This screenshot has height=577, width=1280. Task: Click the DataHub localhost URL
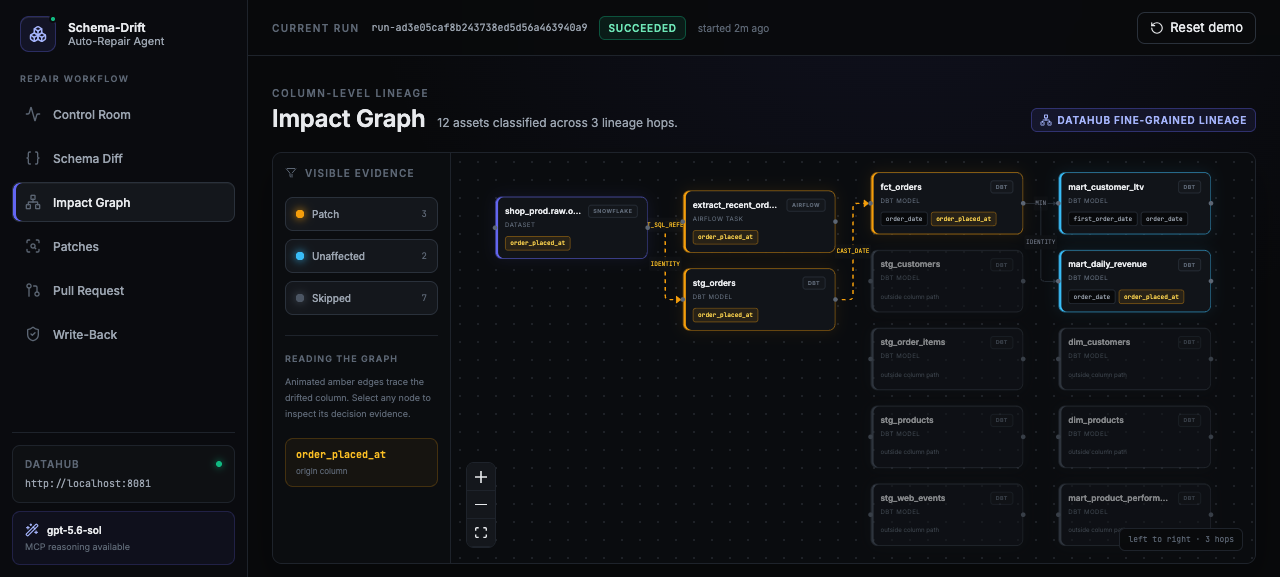88,483
